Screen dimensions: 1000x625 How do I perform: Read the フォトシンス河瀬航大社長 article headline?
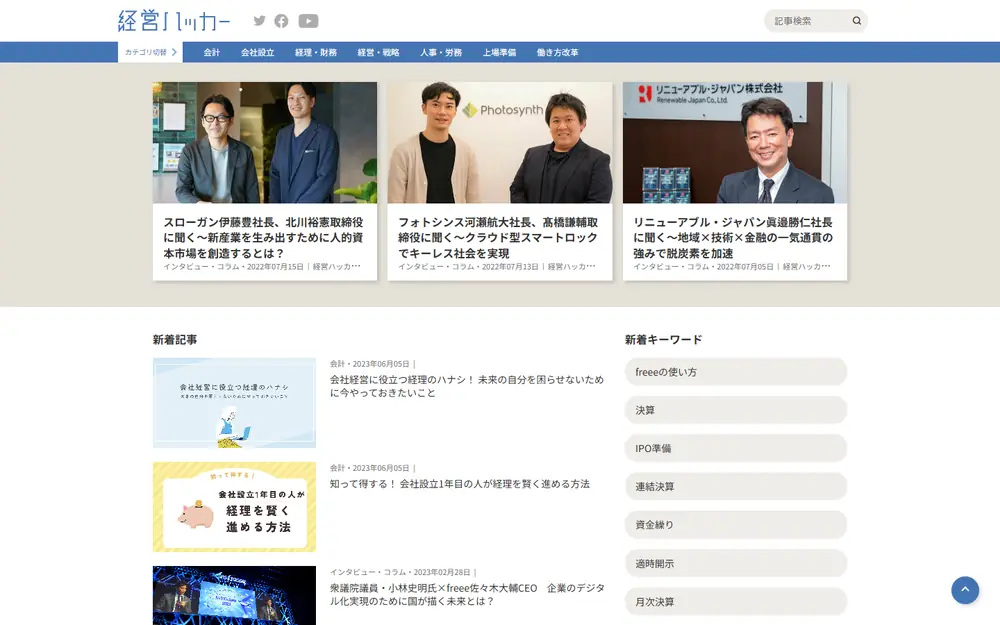click(x=498, y=237)
